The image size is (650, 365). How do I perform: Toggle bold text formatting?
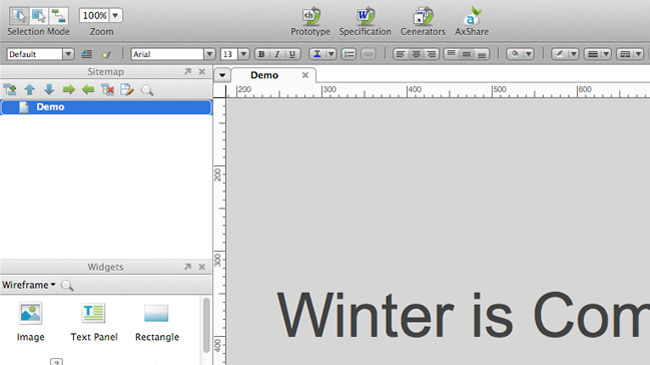tap(262, 54)
